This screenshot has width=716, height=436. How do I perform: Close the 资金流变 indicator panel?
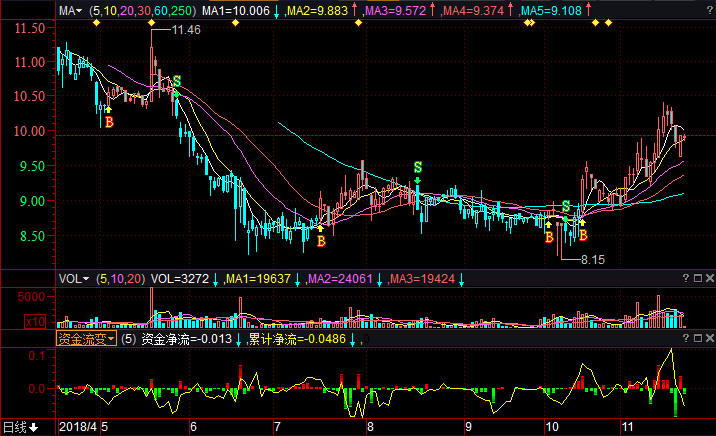pyautogui.click(x=708, y=340)
